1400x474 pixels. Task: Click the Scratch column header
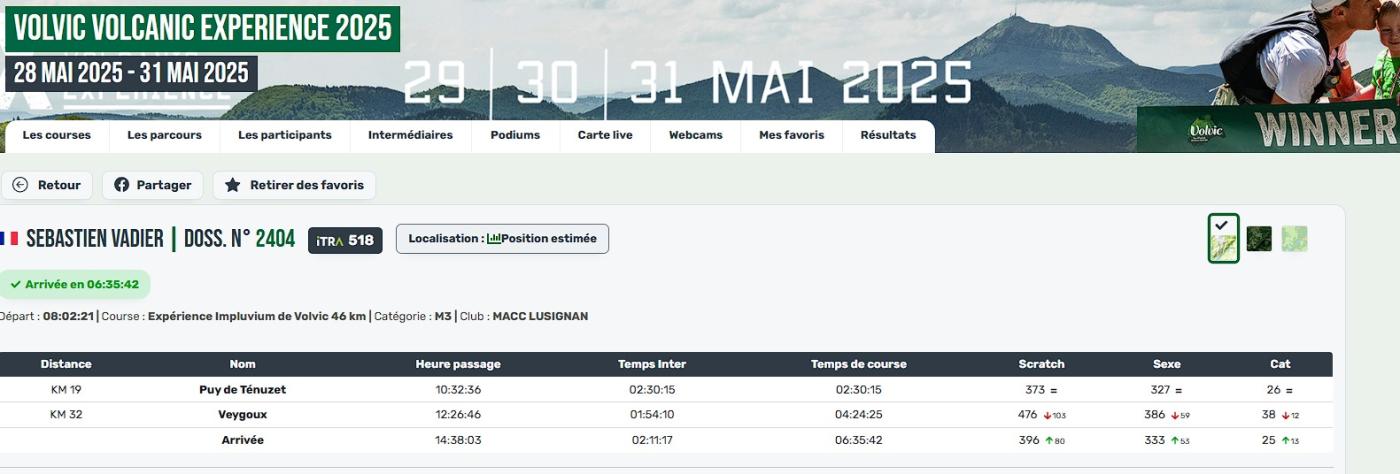(x=1041, y=364)
